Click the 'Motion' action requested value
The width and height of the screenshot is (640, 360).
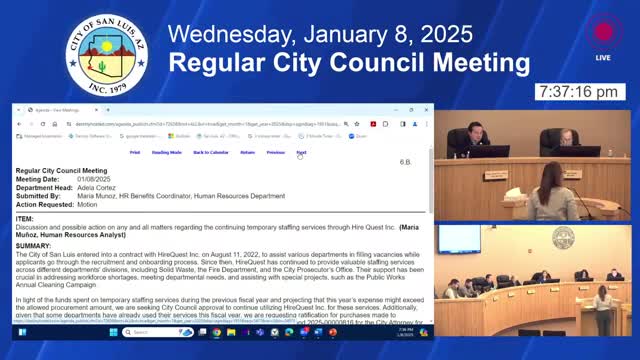coord(87,204)
